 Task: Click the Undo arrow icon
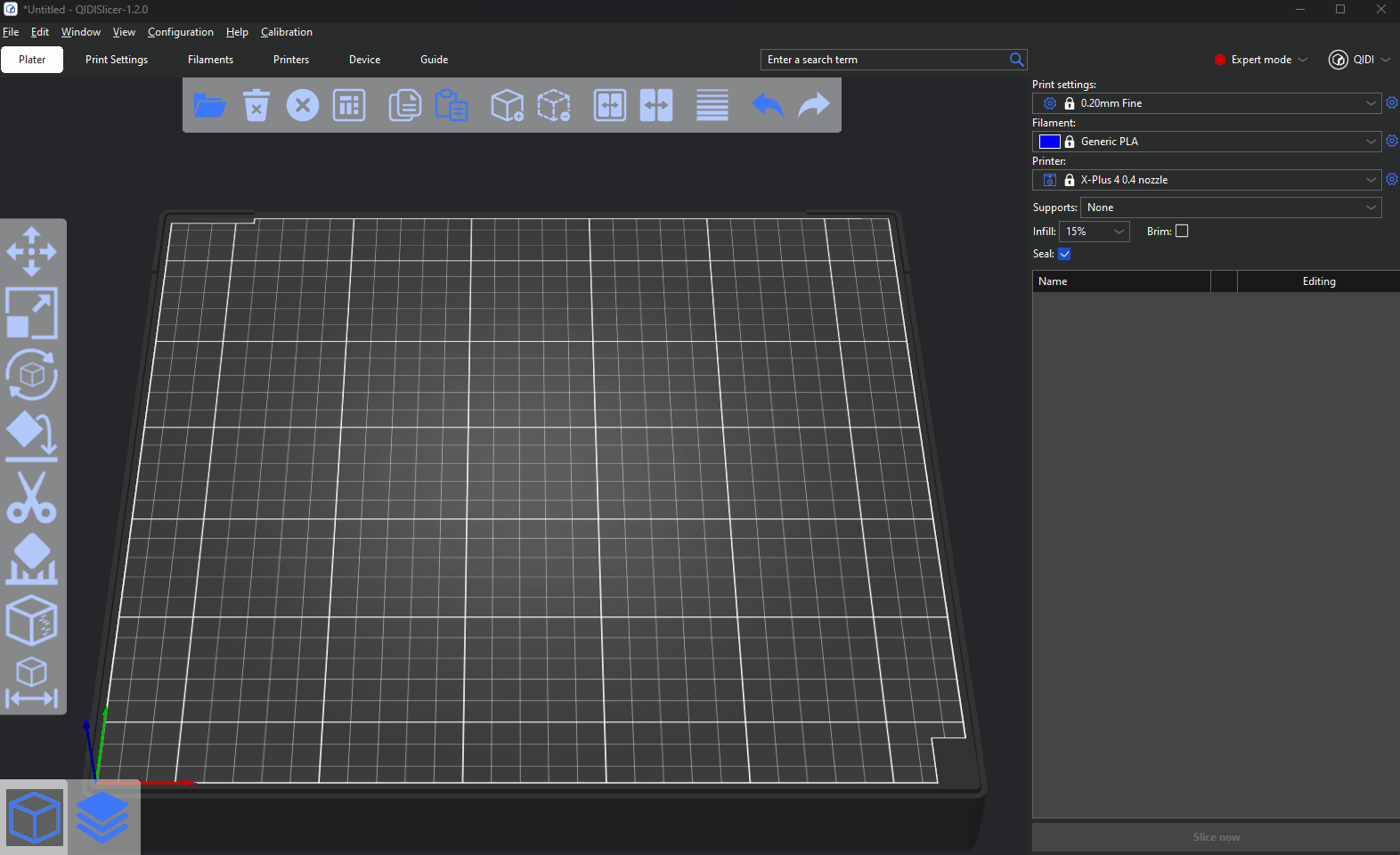click(x=767, y=105)
